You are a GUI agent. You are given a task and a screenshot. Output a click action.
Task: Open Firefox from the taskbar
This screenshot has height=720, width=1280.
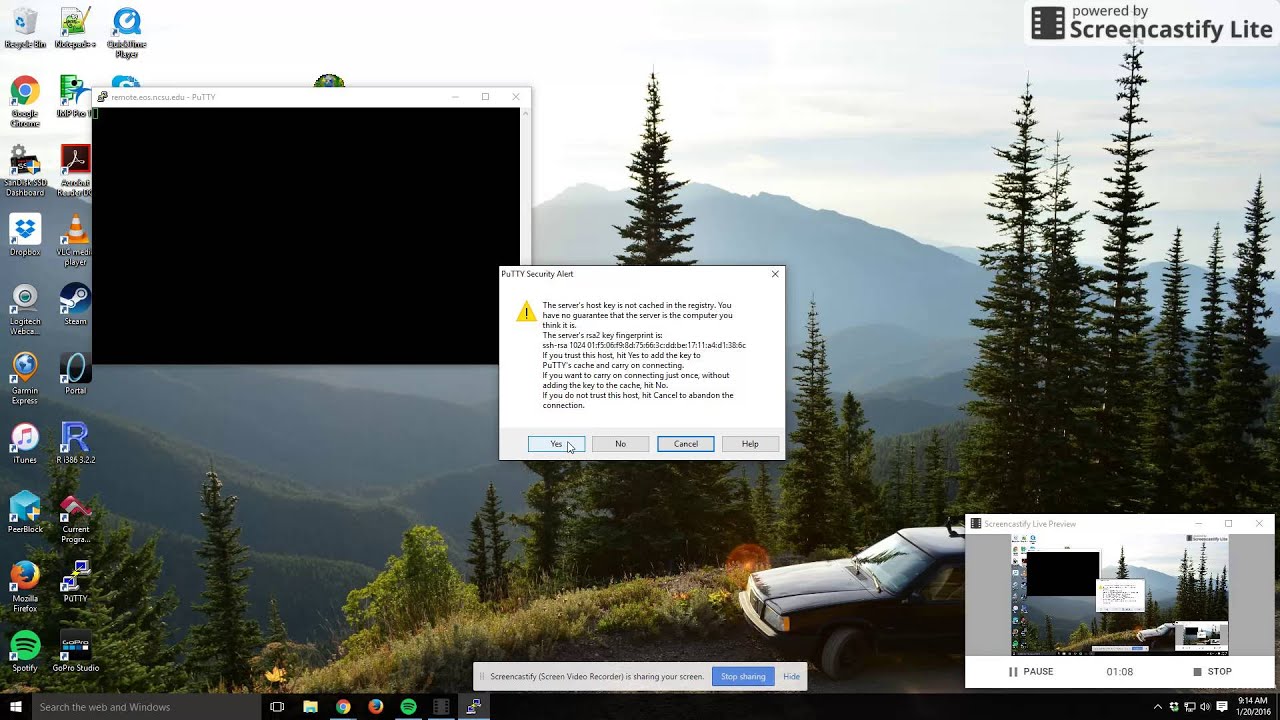pyautogui.click(x=376, y=707)
